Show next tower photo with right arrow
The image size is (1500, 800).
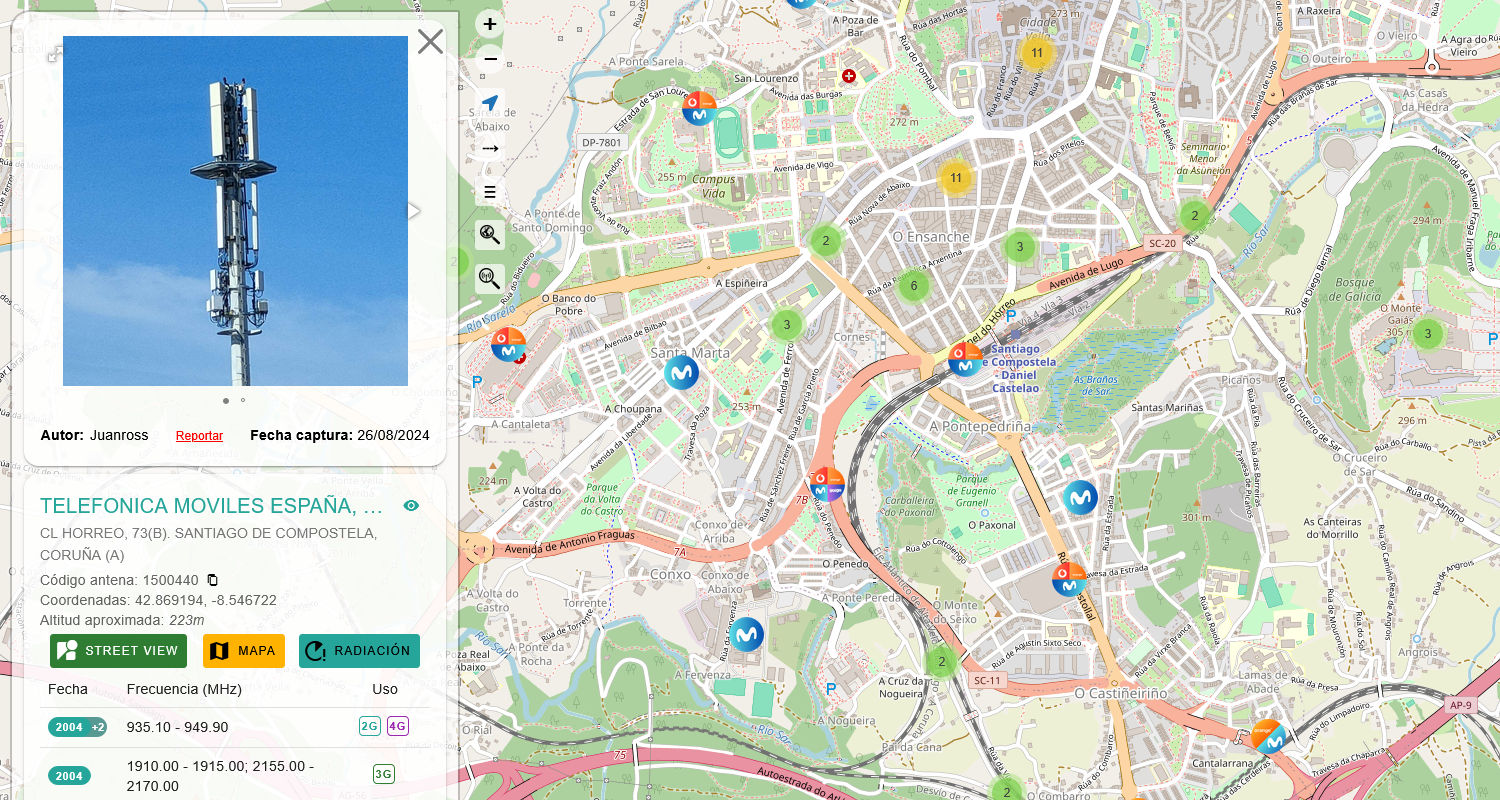(413, 211)
